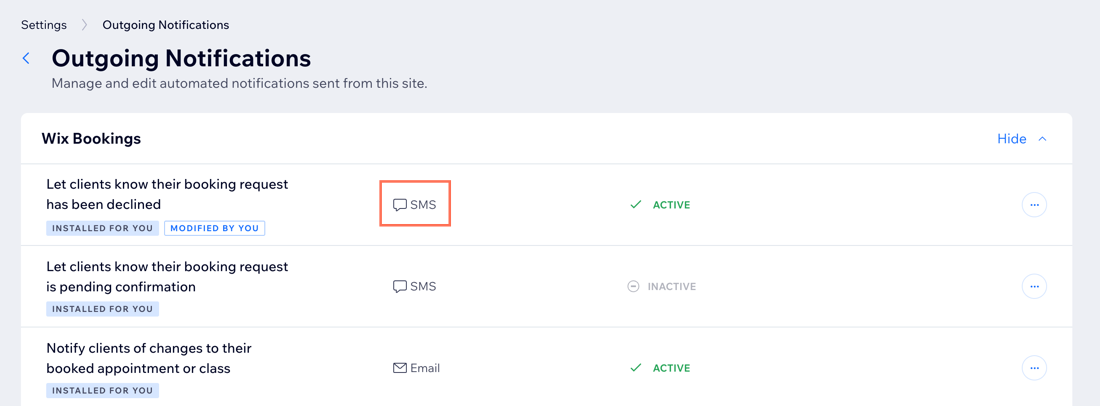Open 'booking request has been declined' notification
Image resolution: width=1100 pixels, height=406 pixels.
[x=168, y=194]
